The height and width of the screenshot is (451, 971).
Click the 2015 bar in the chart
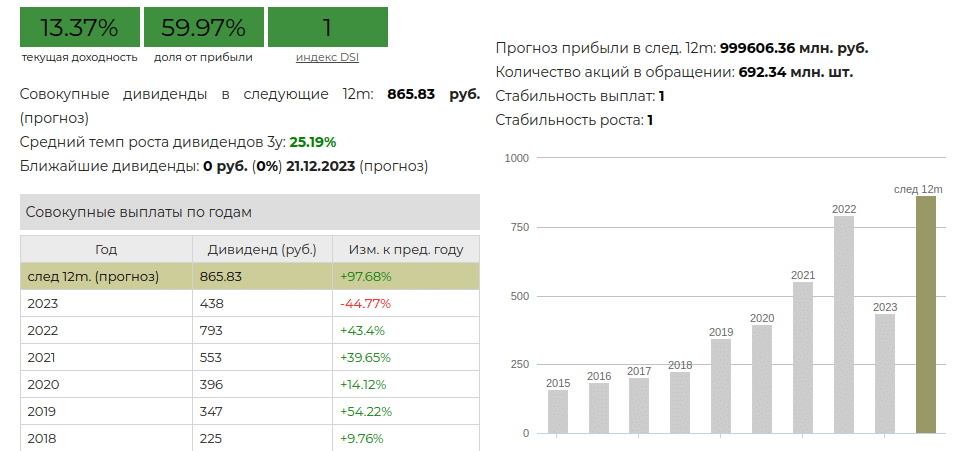[558, 411]
